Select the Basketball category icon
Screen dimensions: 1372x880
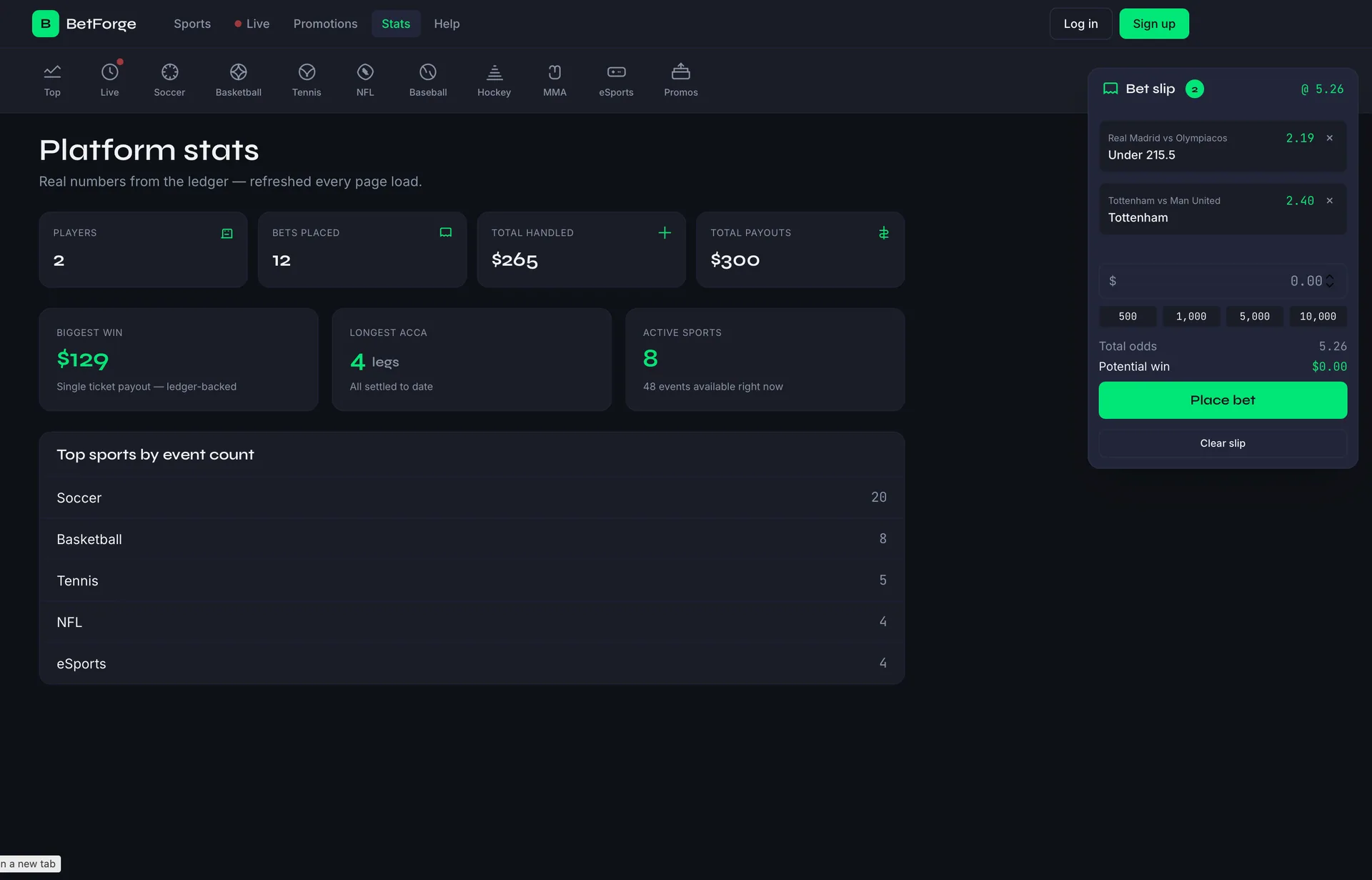pos(239,72)
